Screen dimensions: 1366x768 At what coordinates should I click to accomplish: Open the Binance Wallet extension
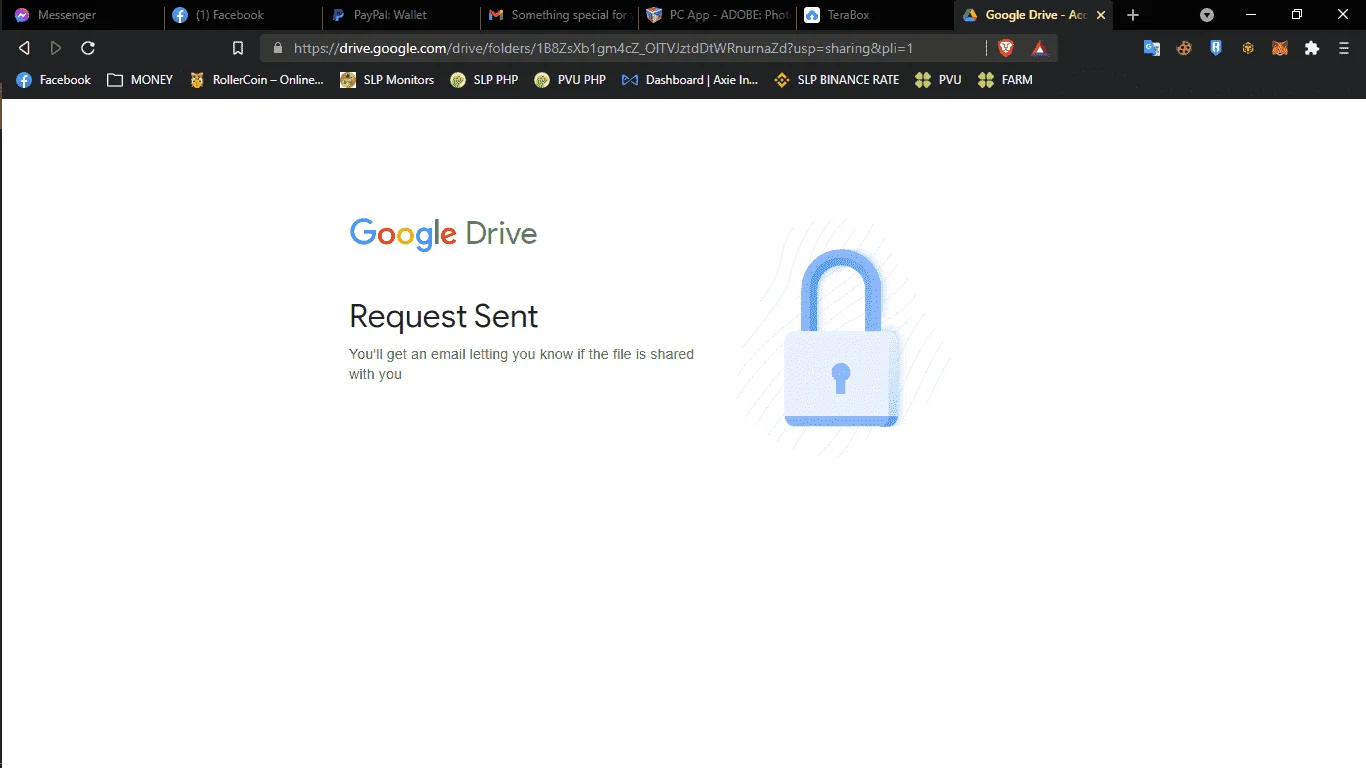pos(1248,48)
